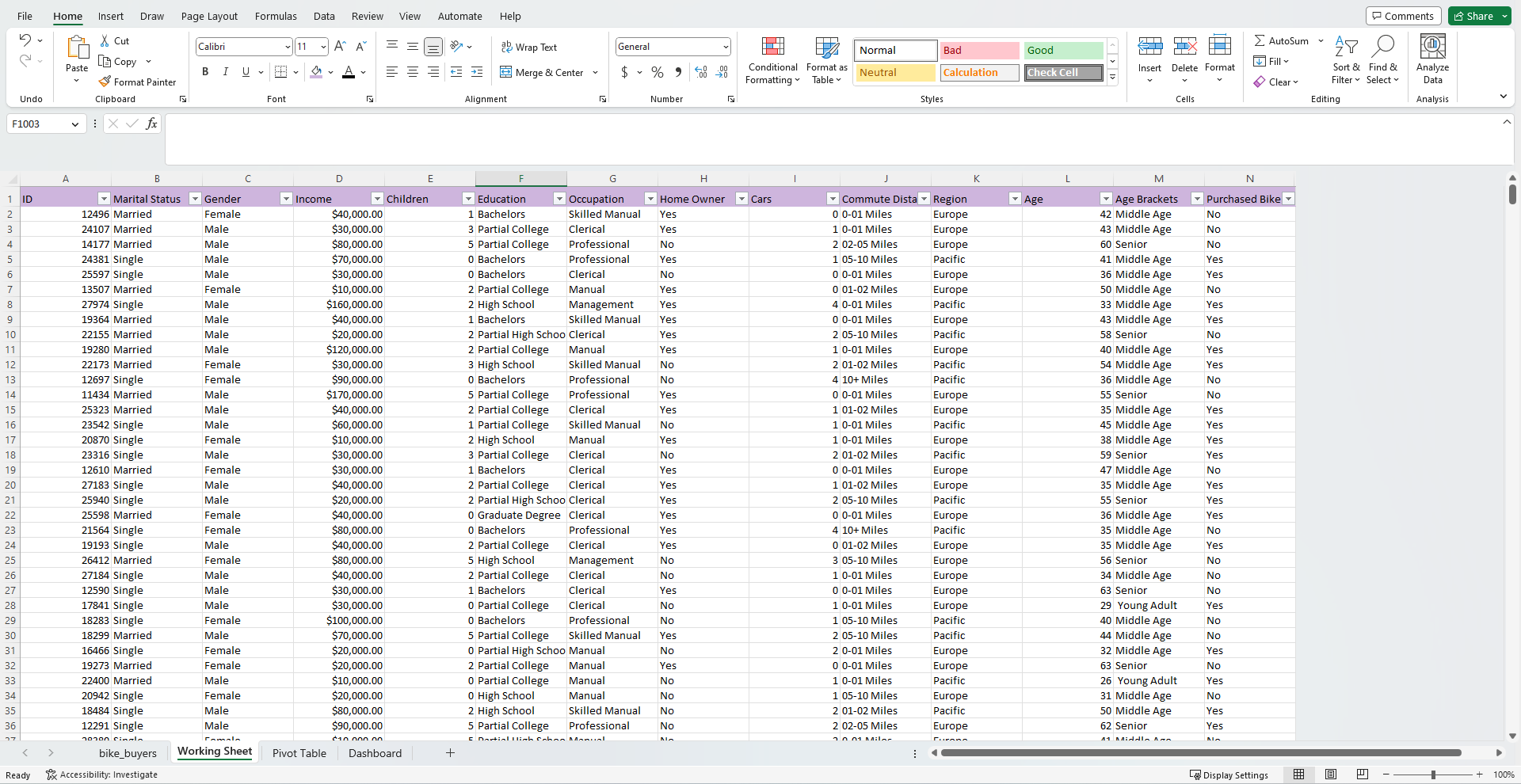The width and height of the screenshot is (1521, 784).
Task: Click the Decrease Decimal icon
Action: tap(722, 72)
